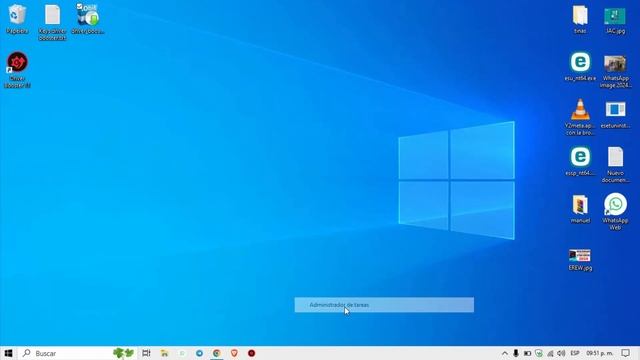Open the red circular taskbar app
Viewport: 640px width, 360px height.
(251, 353)
